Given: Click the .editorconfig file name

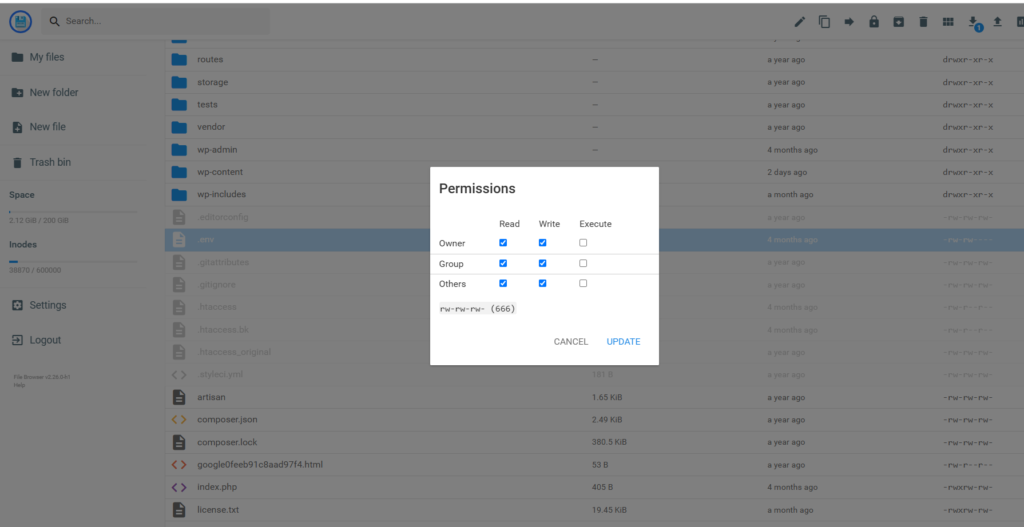Looking at the screenshot, I should point(223,217).
